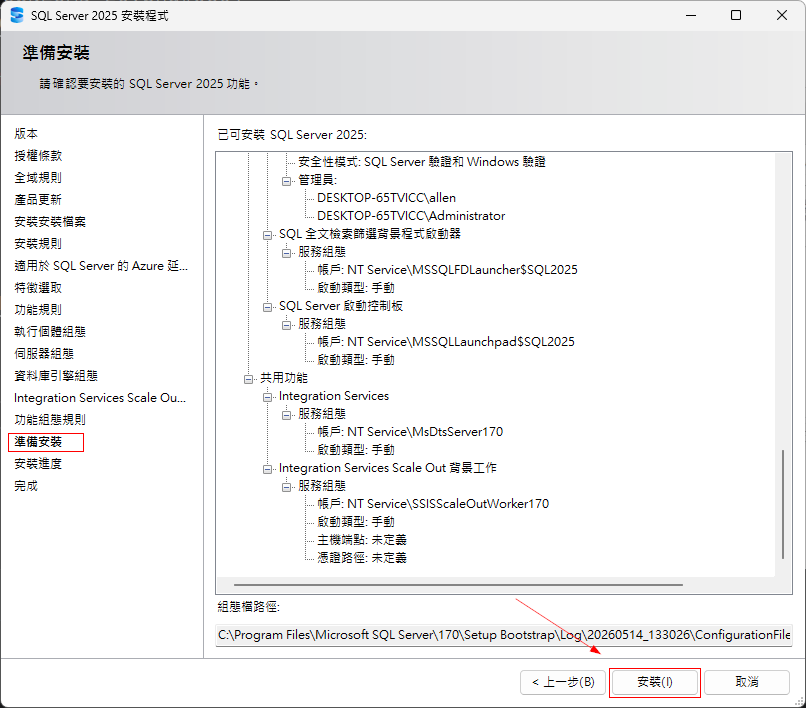806x708 pixels.
Task: Select the 功能組態規則 step
Action: pyautogui.click(x=50, y=420)
